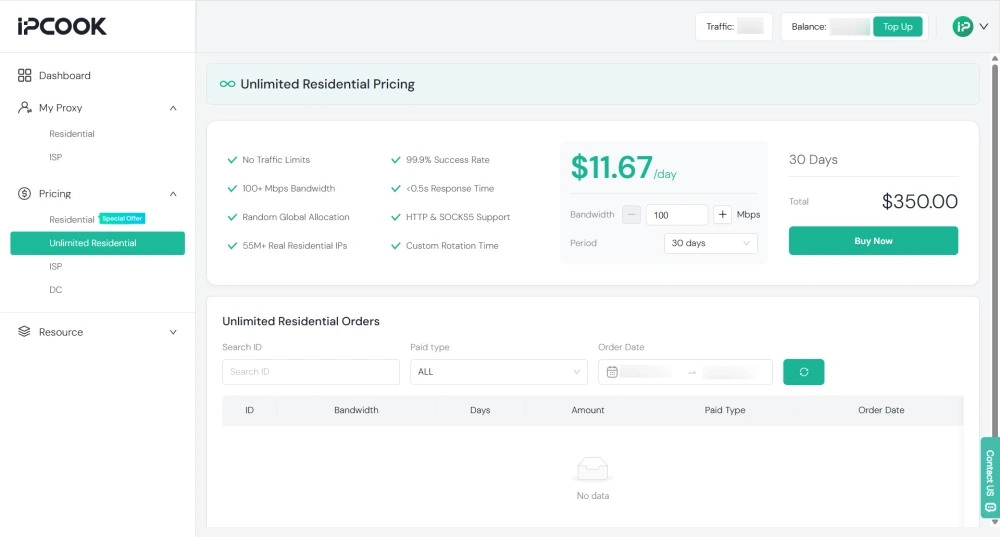The image size is (1000, 537).
Task: Open the account menu chevron
Action: tap(984, 27)
